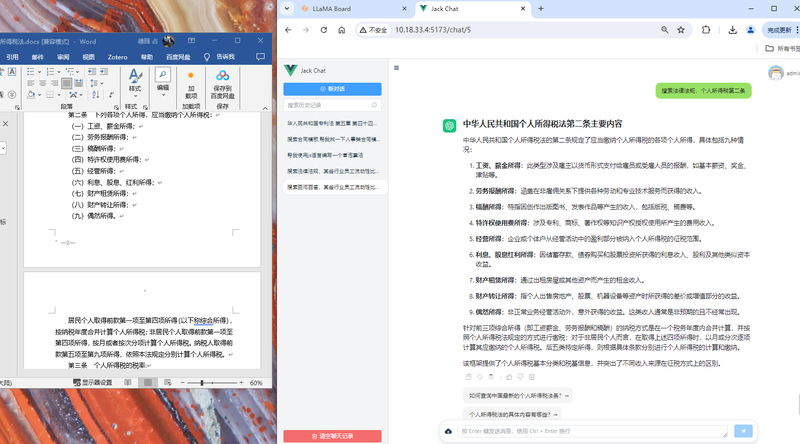
Task: Click the justify alignment icon in Word
Action: click(x=66, y=83)
